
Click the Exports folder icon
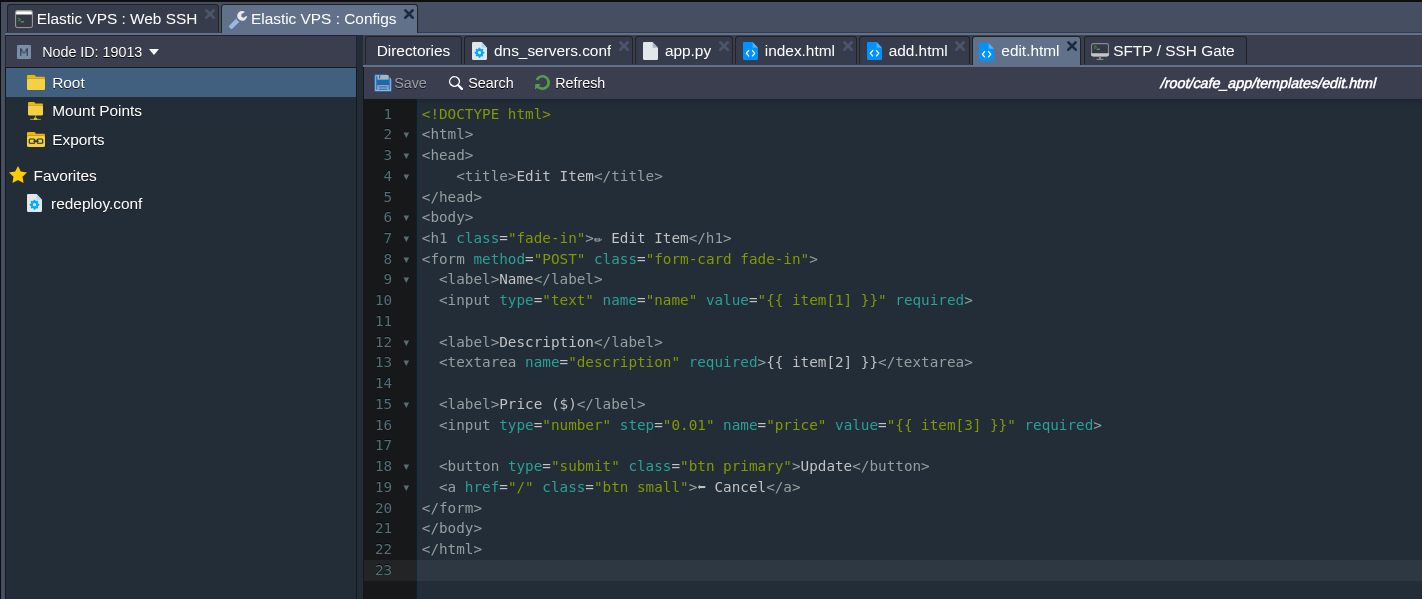(36, 140)
